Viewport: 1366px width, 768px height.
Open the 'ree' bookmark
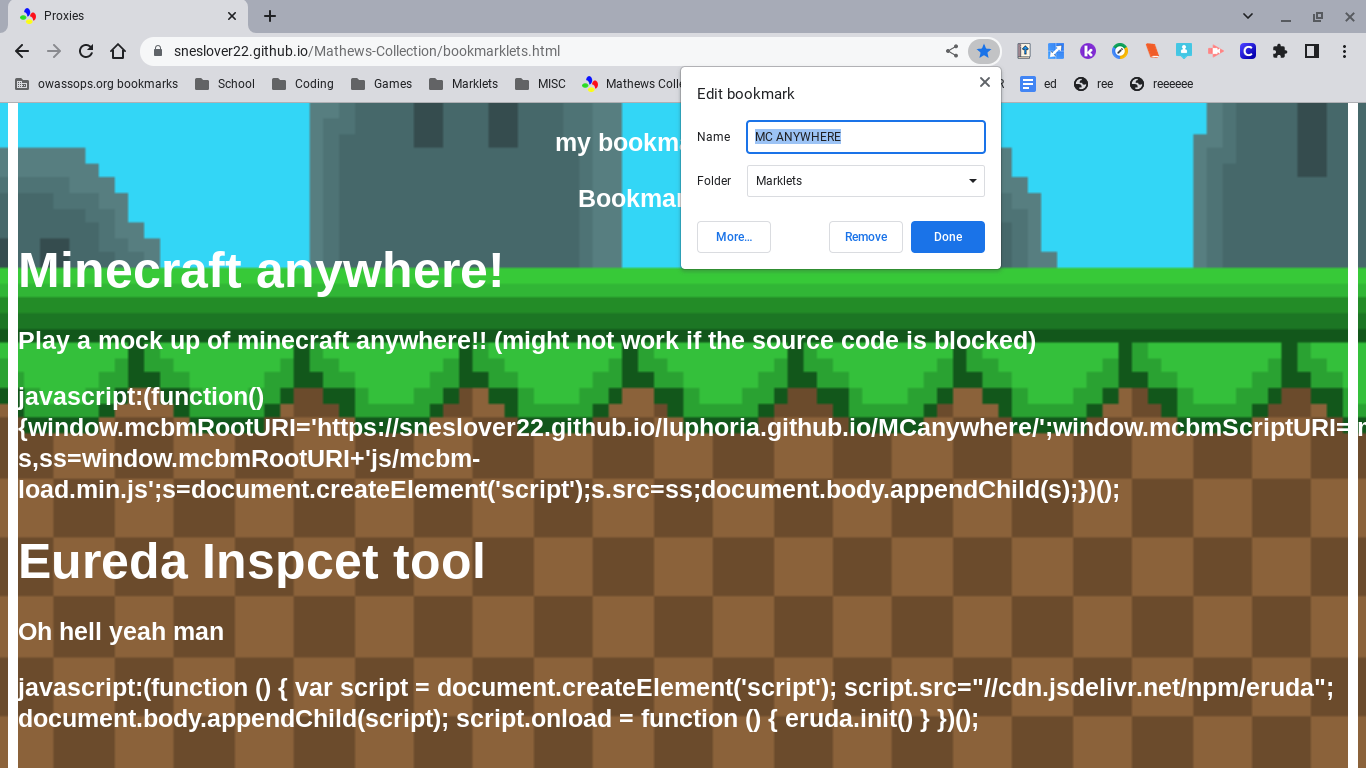point(1093,84)
